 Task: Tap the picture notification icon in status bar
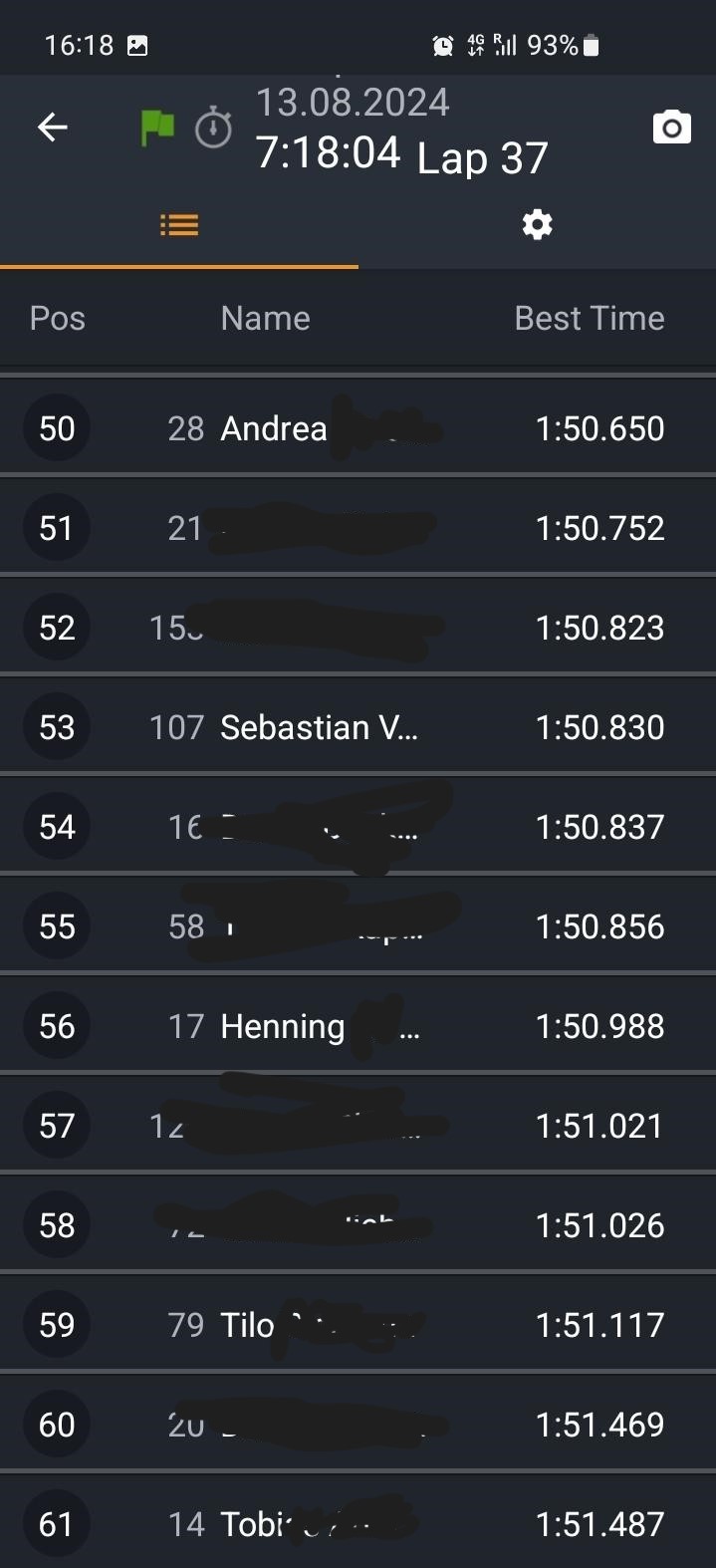pos(137,45)
